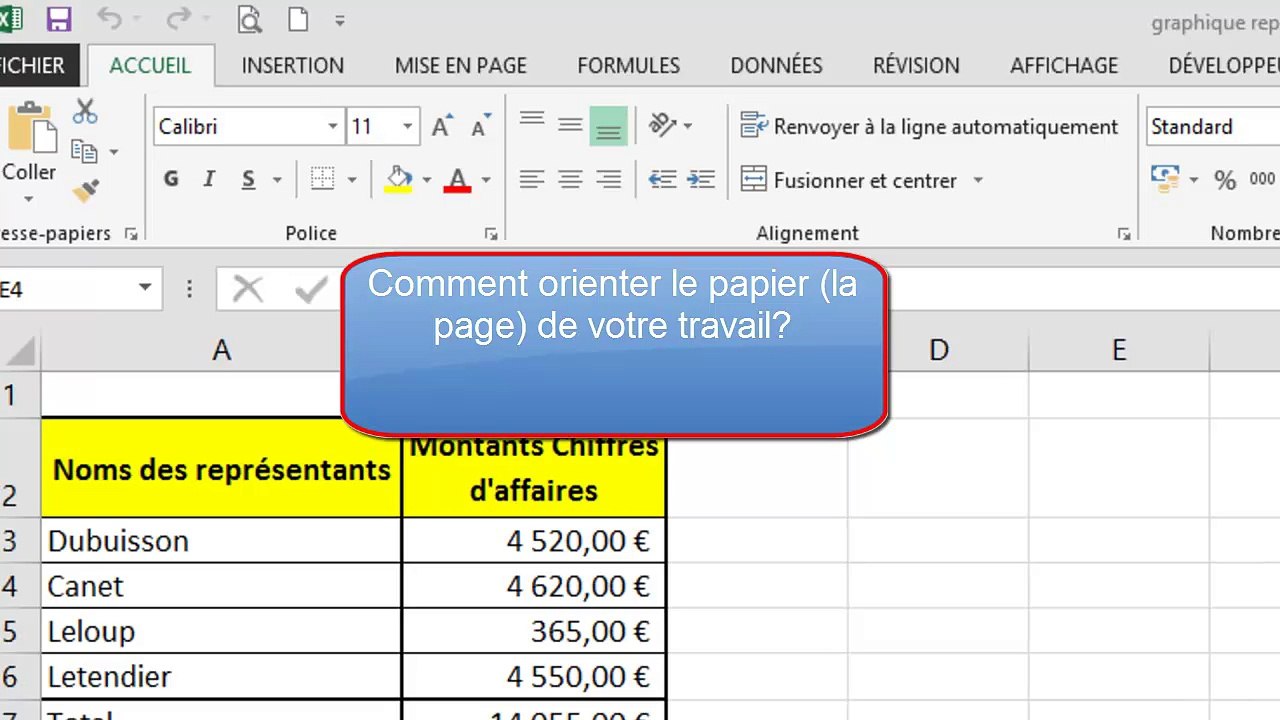Apply fill color bucket icon
The width and height of the screenshot is (1280, 720).
399,180
